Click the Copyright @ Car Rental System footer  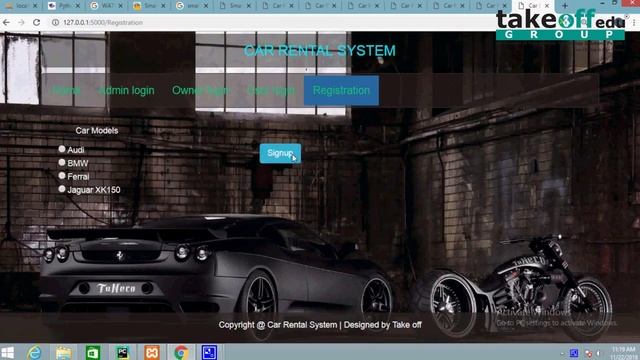320,325
